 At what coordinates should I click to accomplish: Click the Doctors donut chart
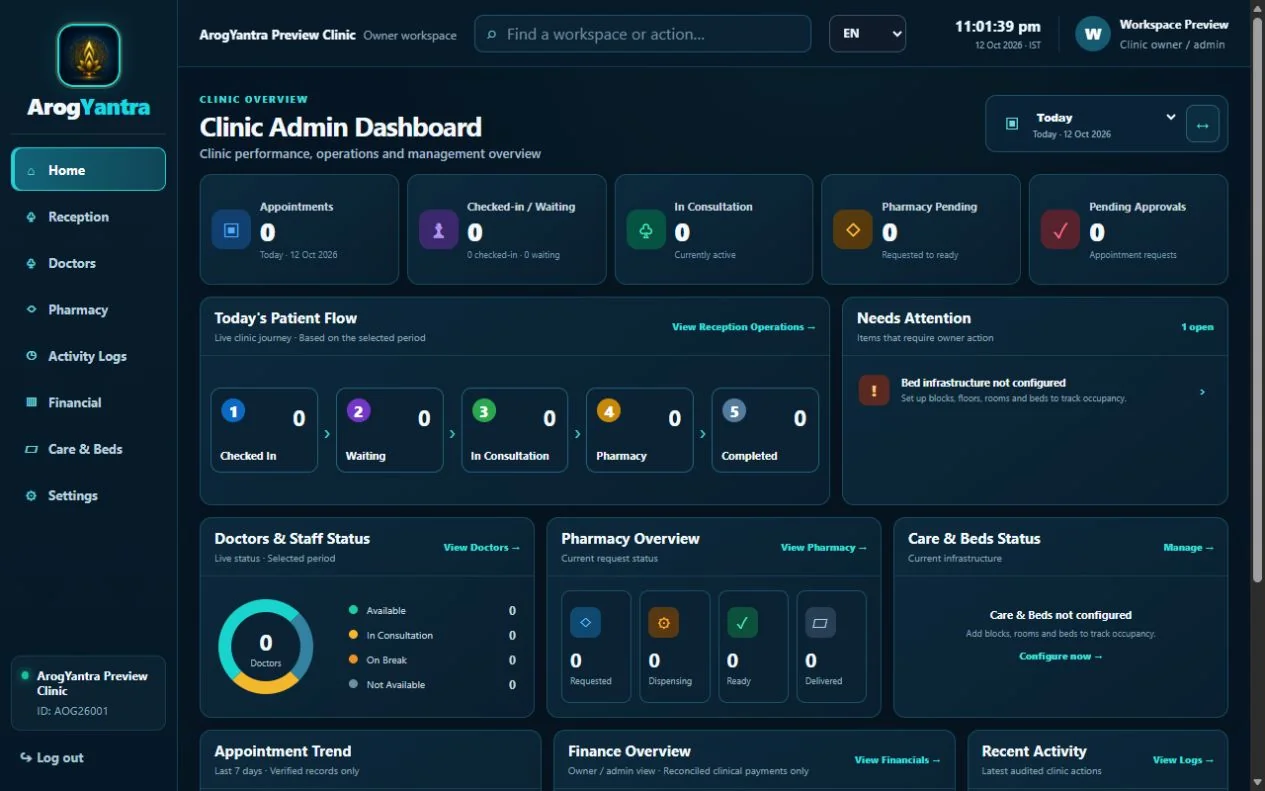[266, 647]
